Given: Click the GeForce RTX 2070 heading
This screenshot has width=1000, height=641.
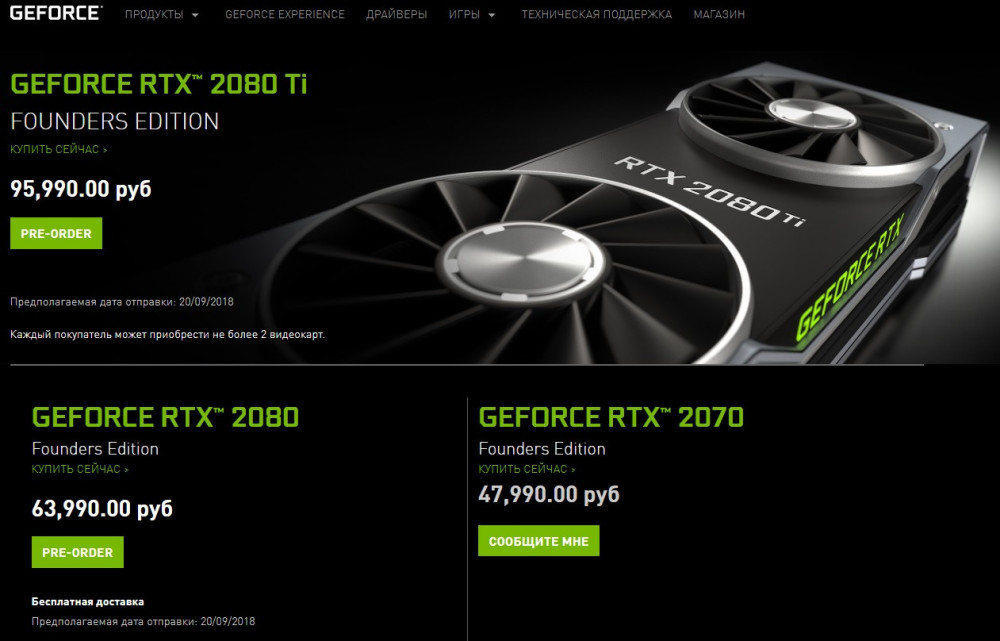Looking at the screenshot, I should (611, 417).
